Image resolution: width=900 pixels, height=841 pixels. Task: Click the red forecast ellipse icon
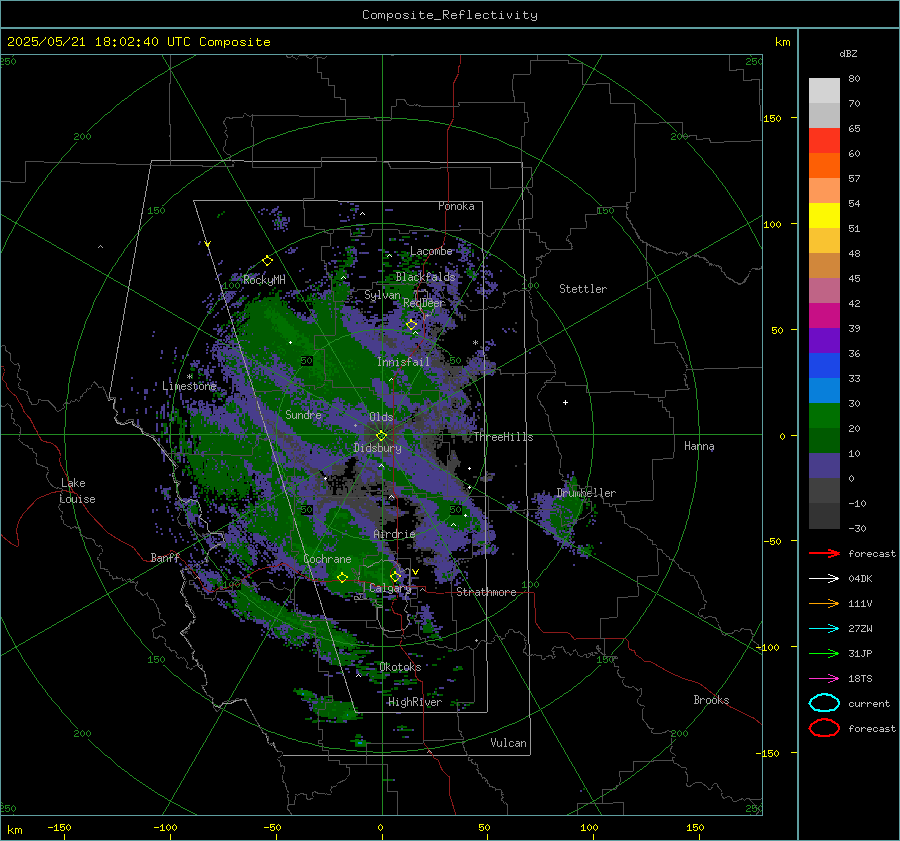click(824, 728)
